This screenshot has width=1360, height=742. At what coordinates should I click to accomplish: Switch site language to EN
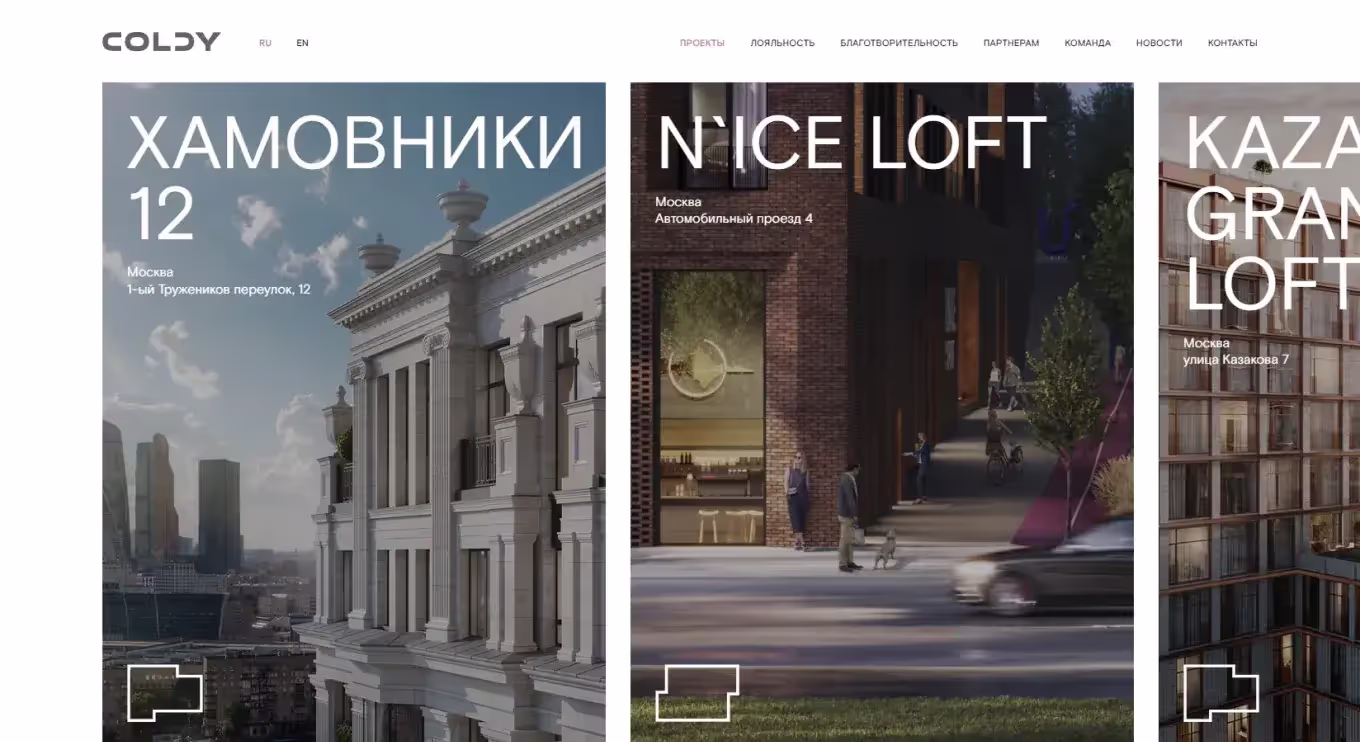(x=302, y=43)
